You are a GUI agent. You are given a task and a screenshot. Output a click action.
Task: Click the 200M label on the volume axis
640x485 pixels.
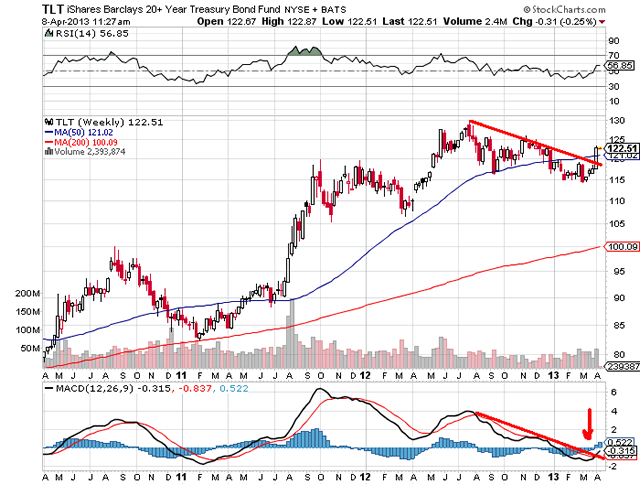[x=28, y=293]
